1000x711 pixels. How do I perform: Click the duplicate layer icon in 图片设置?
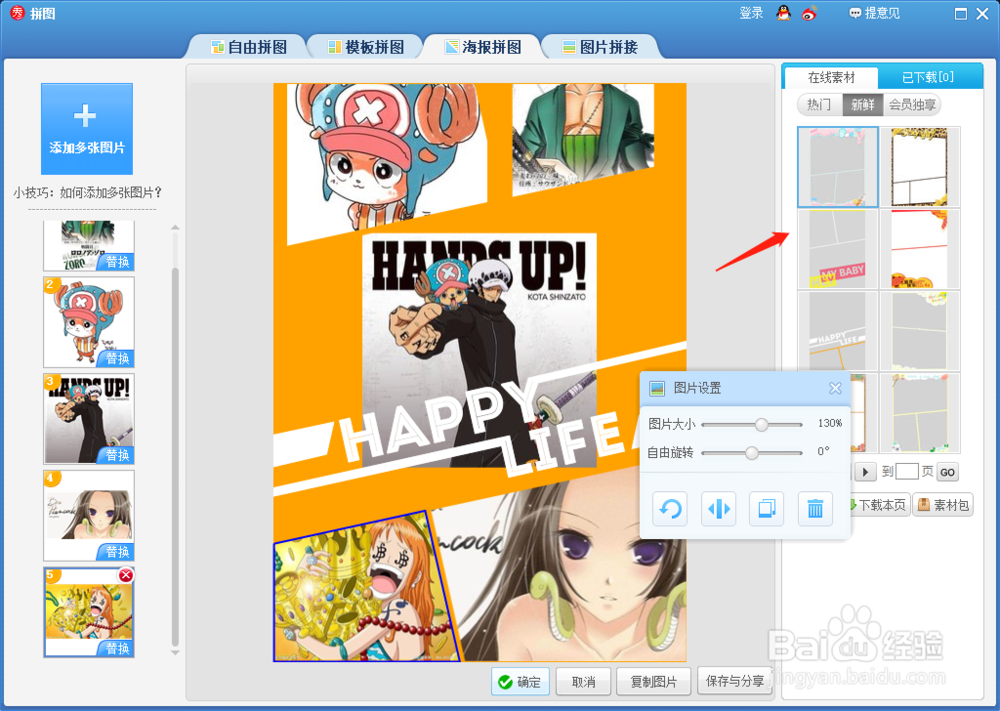(x=766, y=508)
